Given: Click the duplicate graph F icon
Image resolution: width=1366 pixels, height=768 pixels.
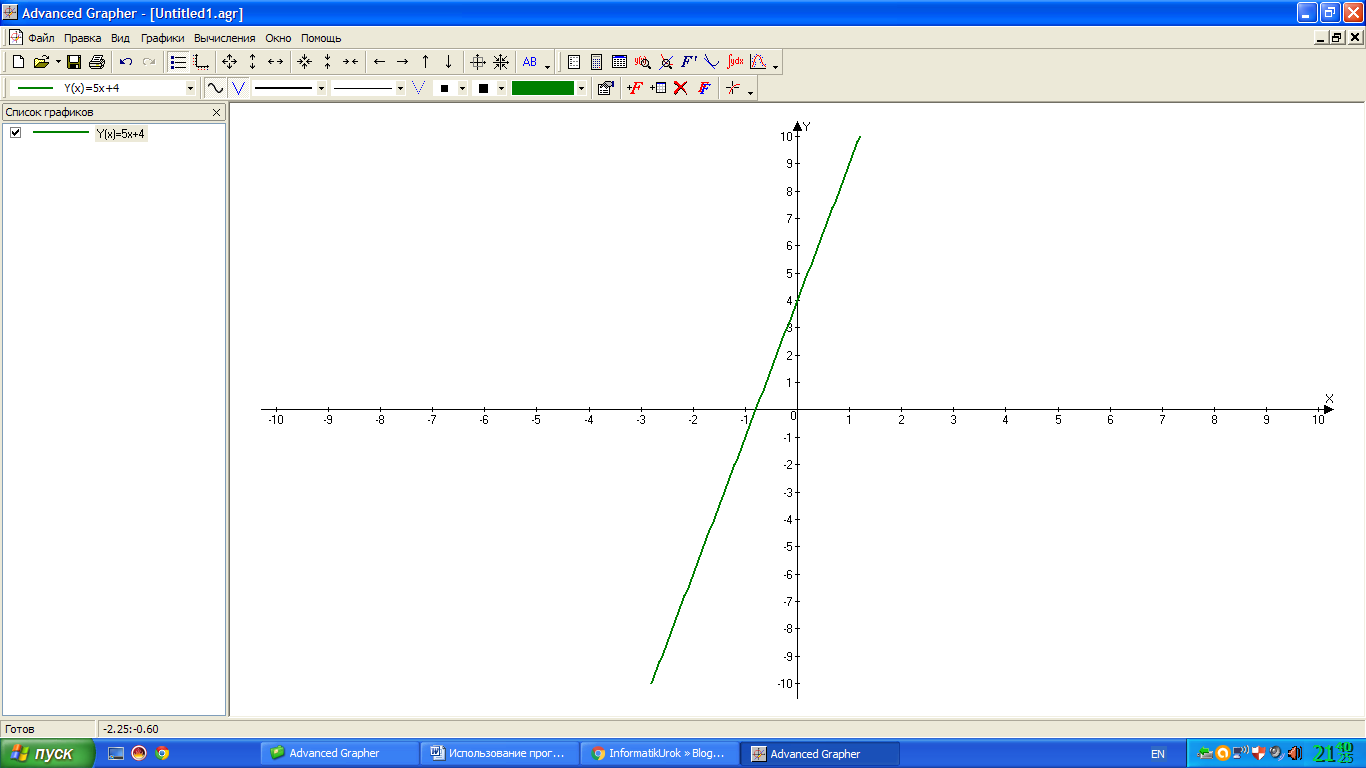Looking at the screenshot, I should [x=704, y=88].
